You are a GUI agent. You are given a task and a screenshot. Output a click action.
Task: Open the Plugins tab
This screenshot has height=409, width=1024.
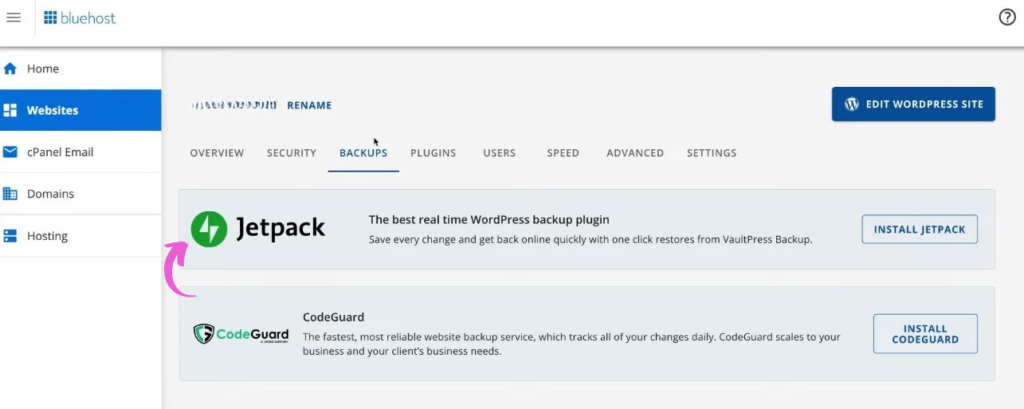(x=433, y=153)
